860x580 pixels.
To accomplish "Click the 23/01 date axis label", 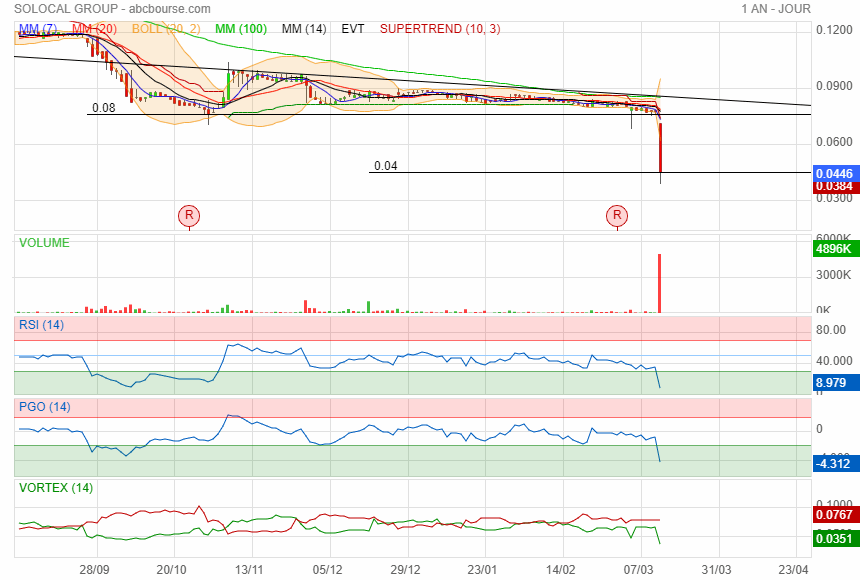I will 483,570.
